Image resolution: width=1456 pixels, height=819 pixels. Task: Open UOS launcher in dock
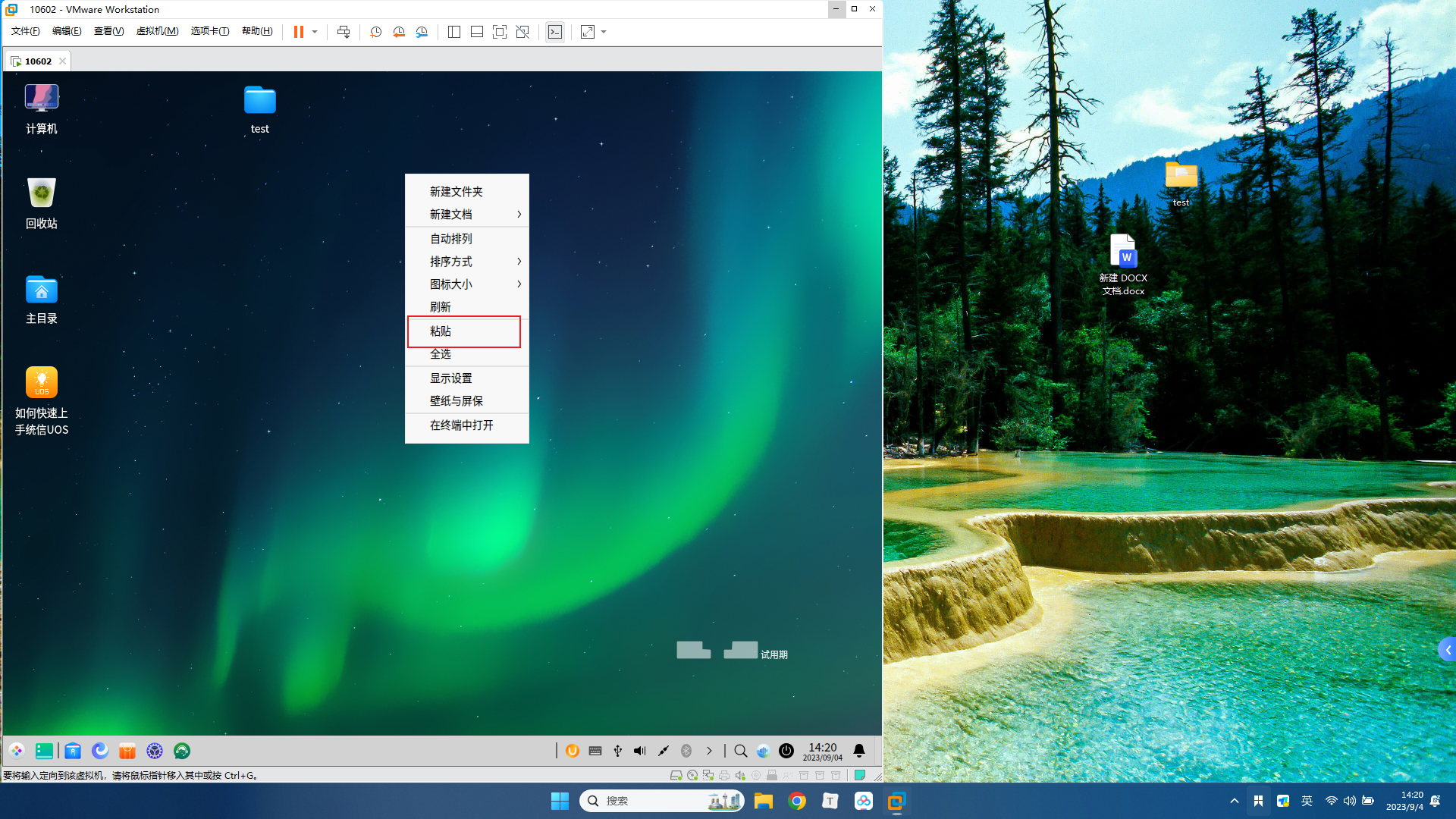point(17,751)
